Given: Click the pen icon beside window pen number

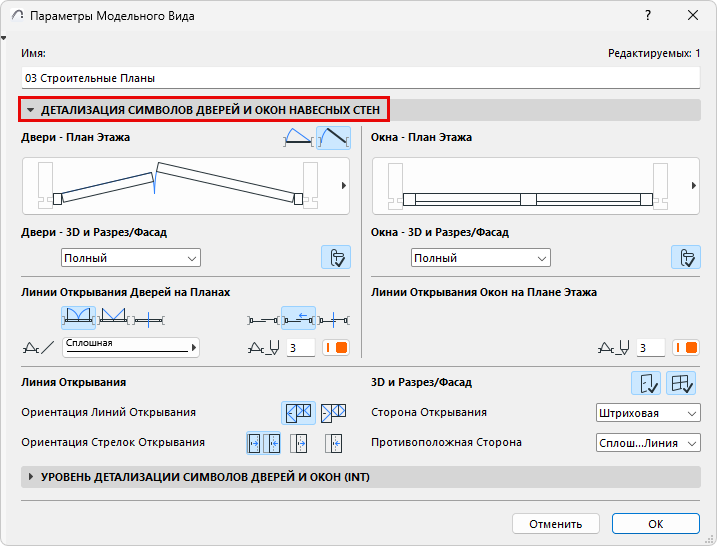Looking at the screenshot, I should tap(613, 348).
